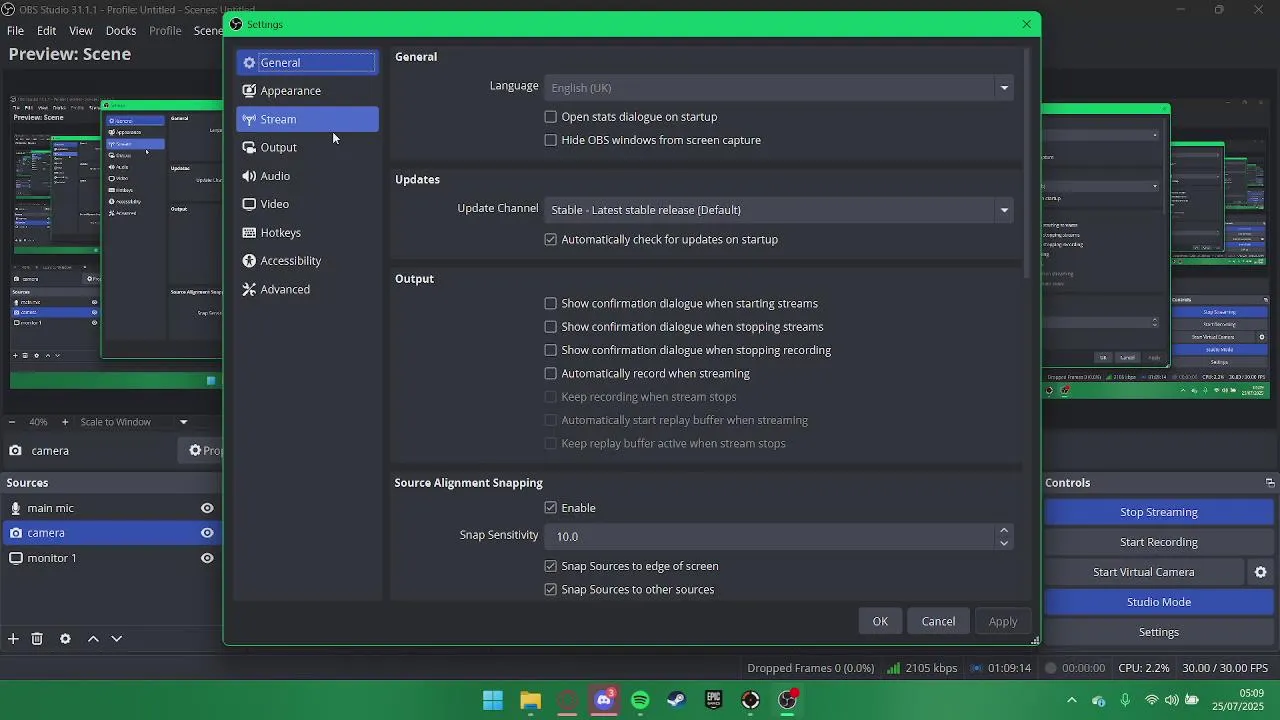Open the Scale to Window dropdown

133,422
